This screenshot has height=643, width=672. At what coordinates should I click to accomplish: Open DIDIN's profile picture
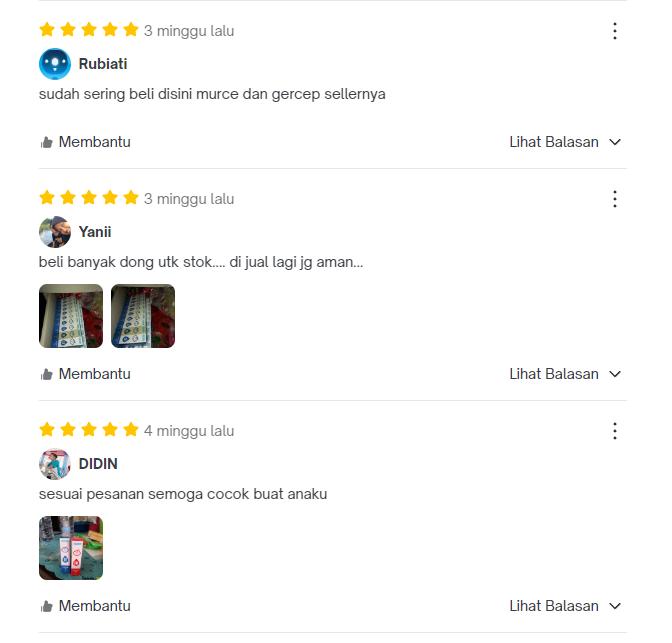[x=55, y=464]
